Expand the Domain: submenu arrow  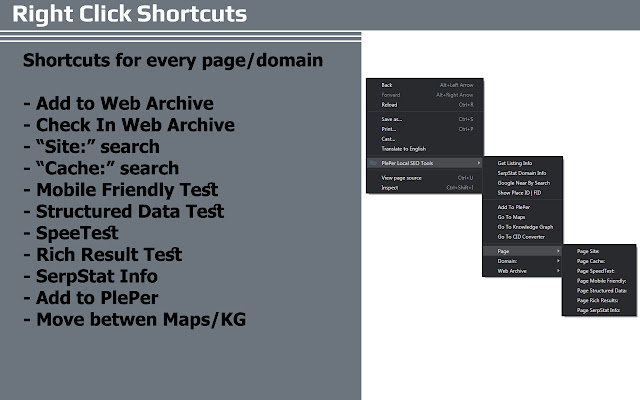558,261
